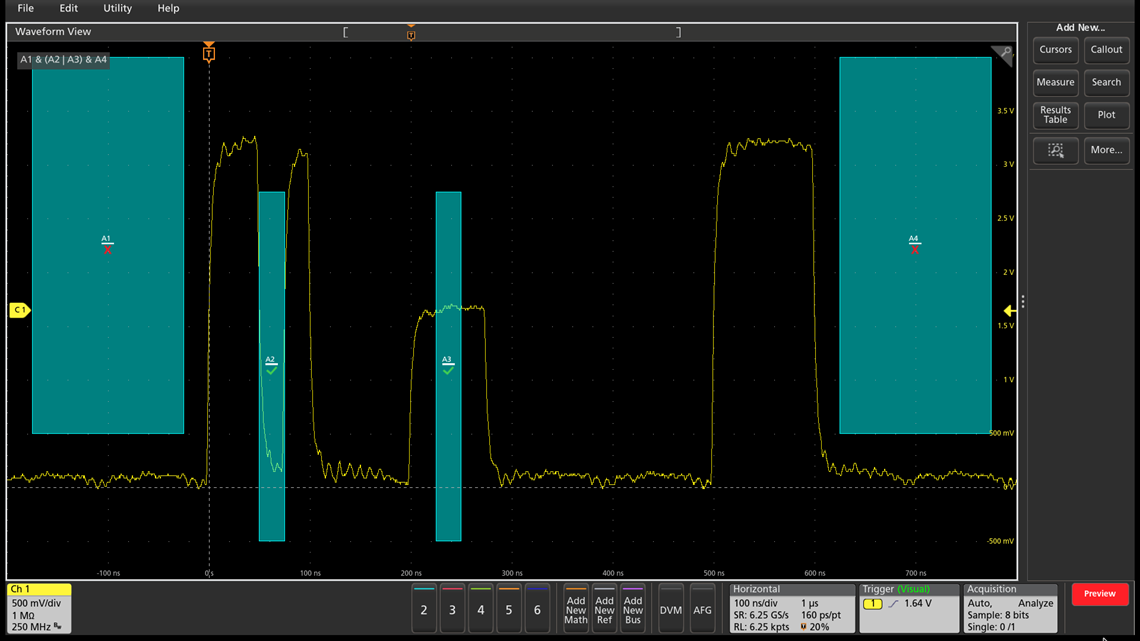
Task: Open the File menu
Action: tap(26, 8)
